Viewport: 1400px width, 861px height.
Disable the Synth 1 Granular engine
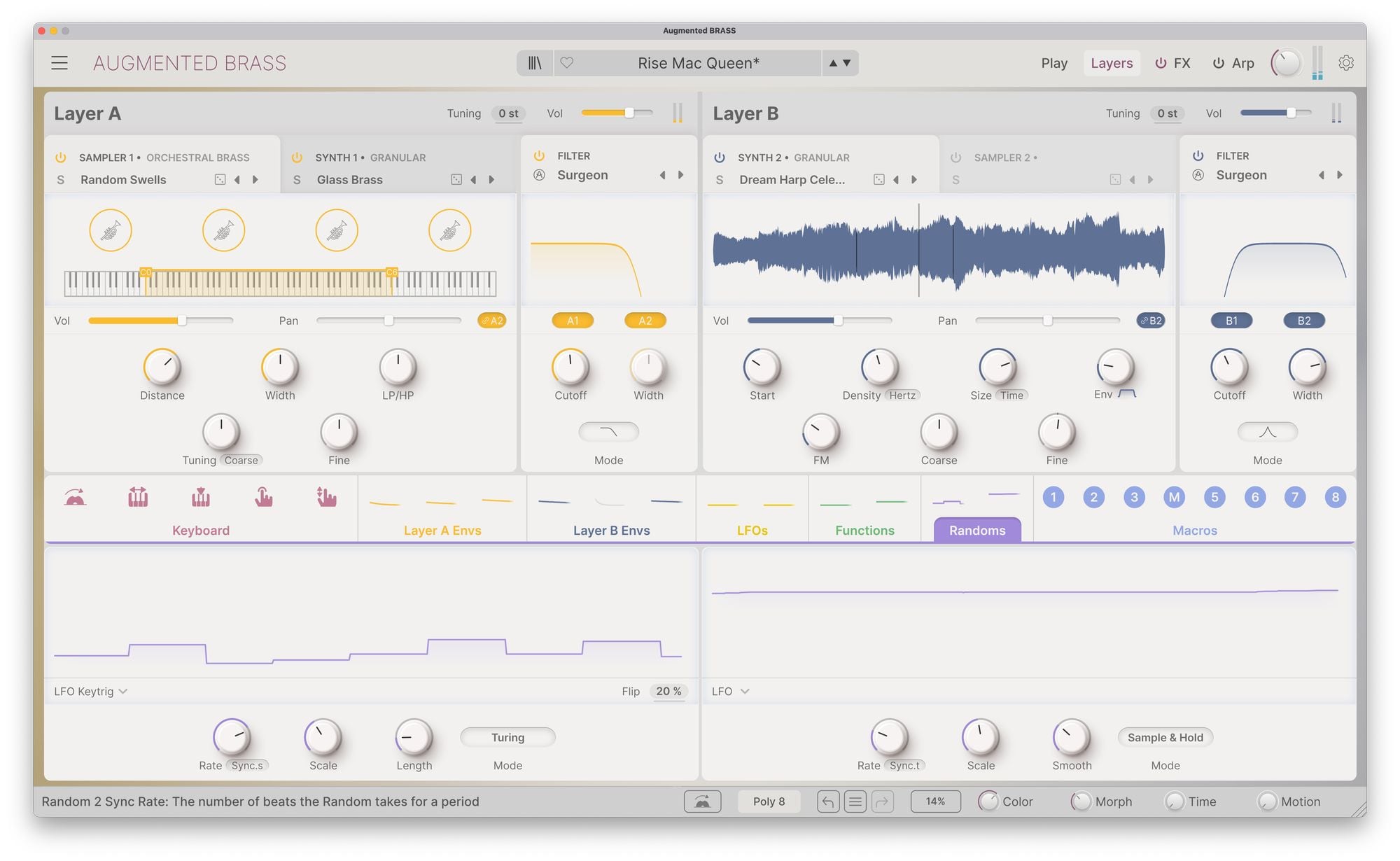coord(297,157)
